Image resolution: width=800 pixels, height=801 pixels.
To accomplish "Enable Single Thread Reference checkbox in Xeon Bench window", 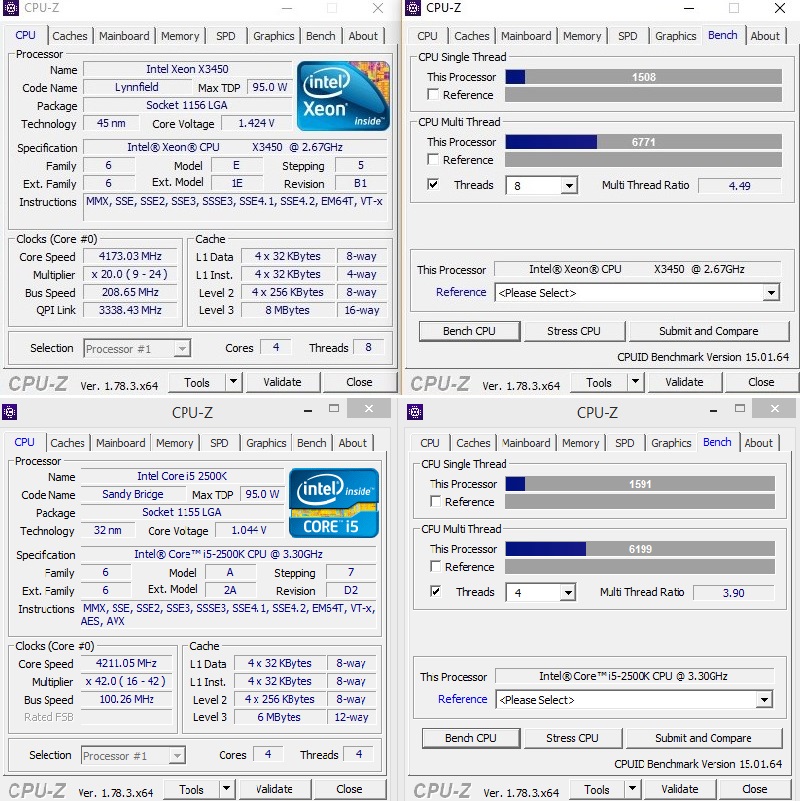I will click(x=433, y=95).
